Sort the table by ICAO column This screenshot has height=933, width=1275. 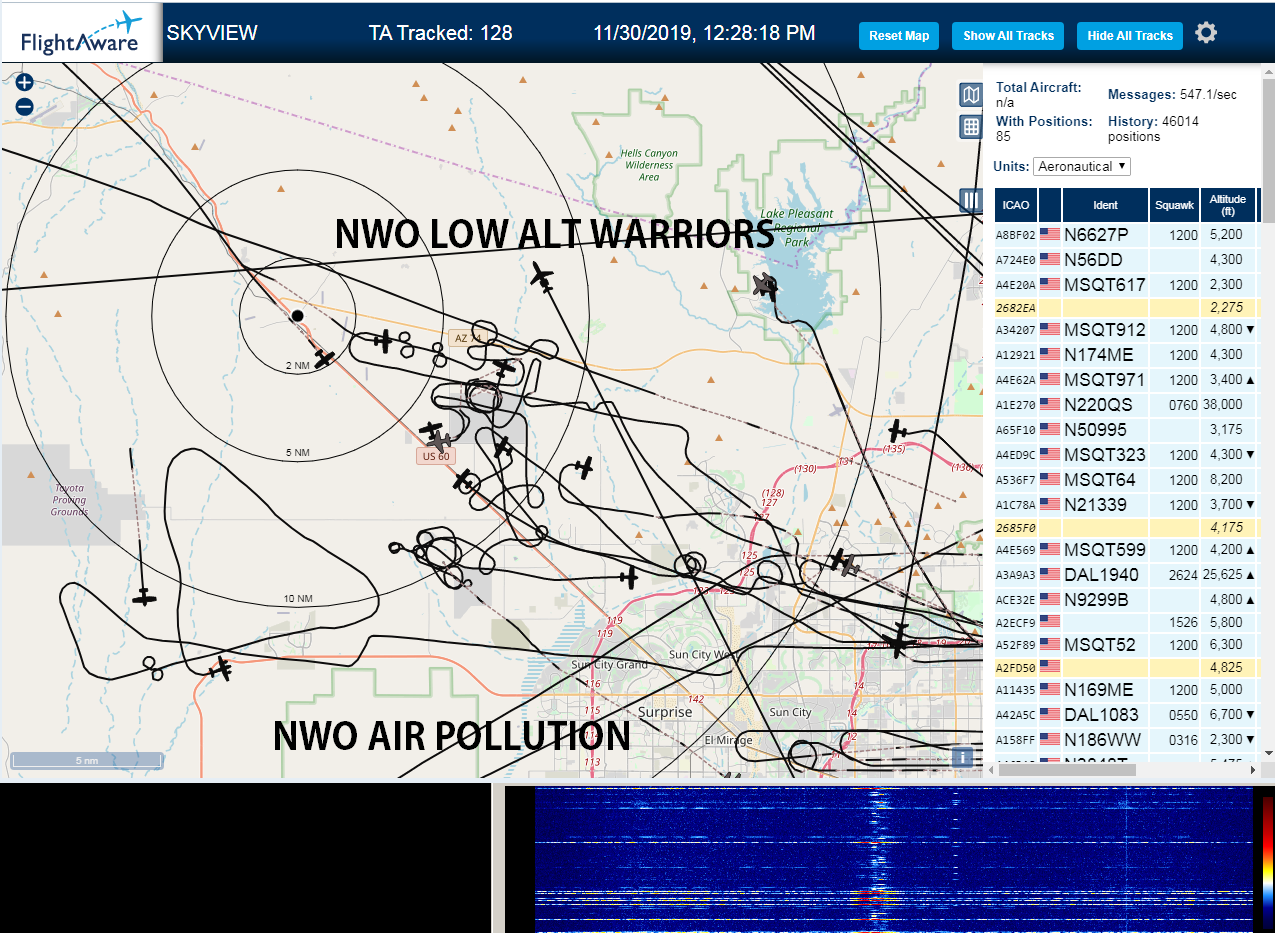[x=1016, y=205]
